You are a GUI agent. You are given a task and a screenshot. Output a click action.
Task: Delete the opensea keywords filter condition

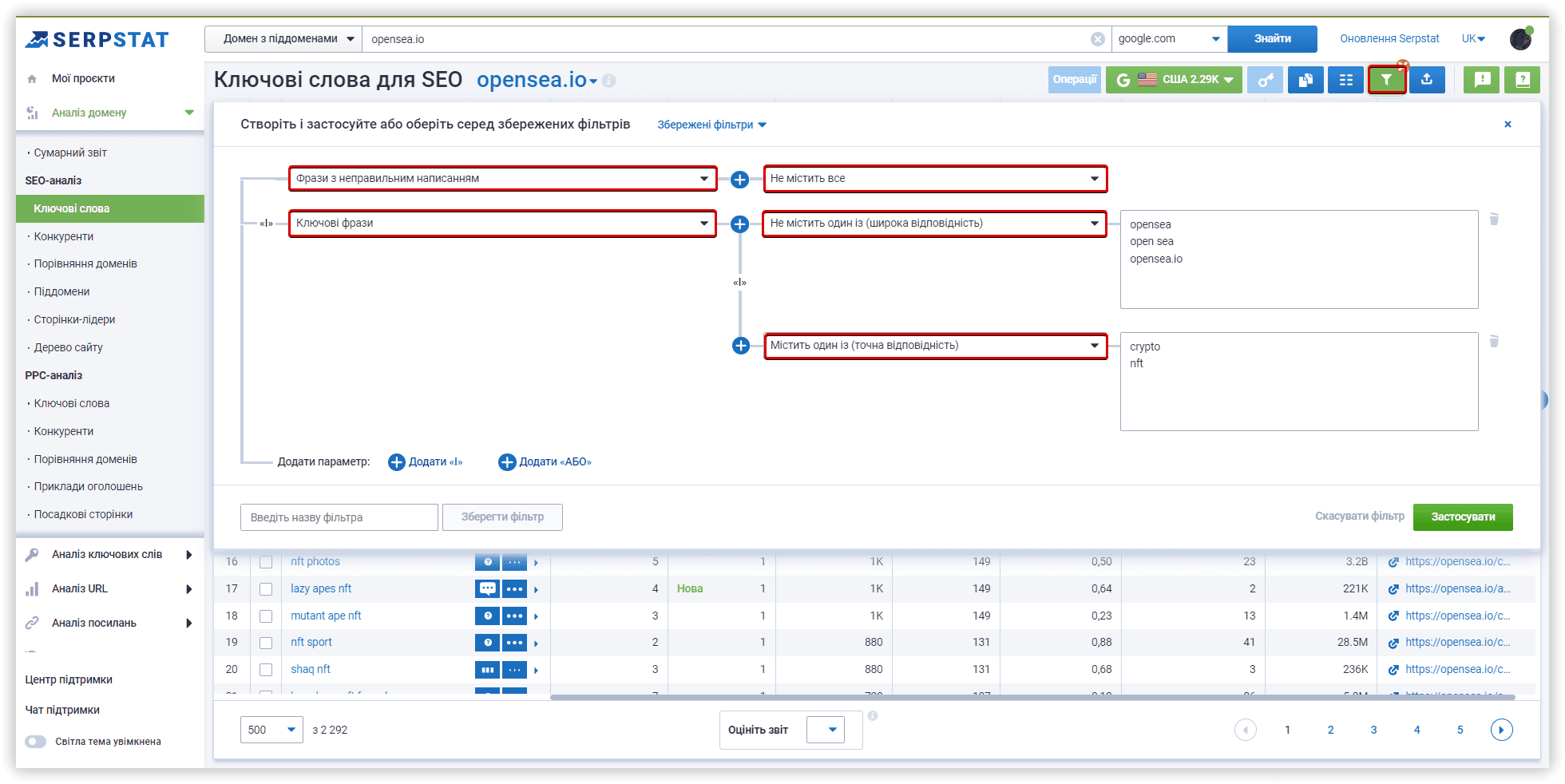[1494, 219]
